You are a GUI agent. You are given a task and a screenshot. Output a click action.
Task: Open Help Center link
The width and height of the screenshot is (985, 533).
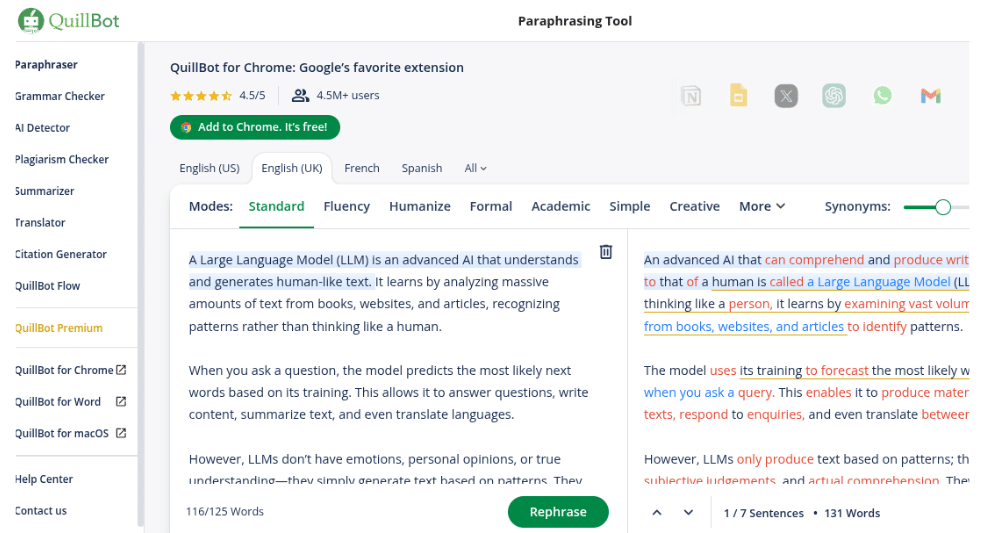[44, 478]
